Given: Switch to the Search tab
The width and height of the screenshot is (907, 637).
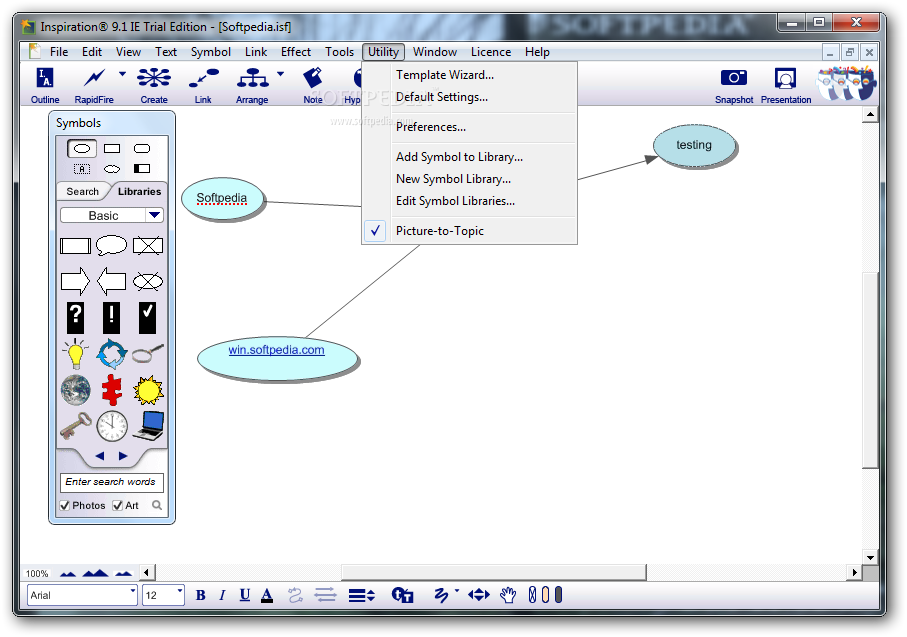Looking at the screenshot, I should pyautogui.click(x=82, y=192).
